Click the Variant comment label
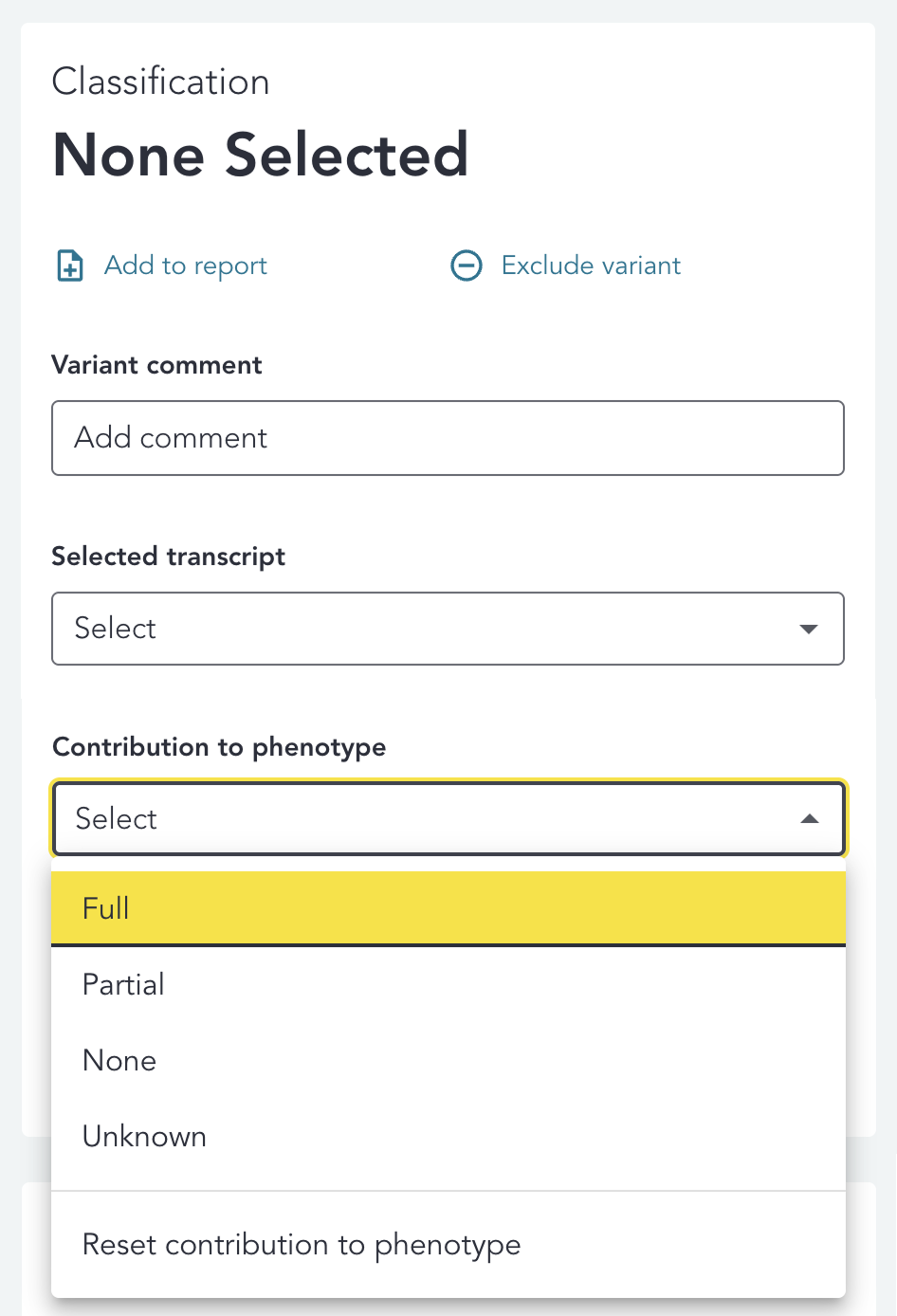The image size is (897, 1316). tap(156, 365)
